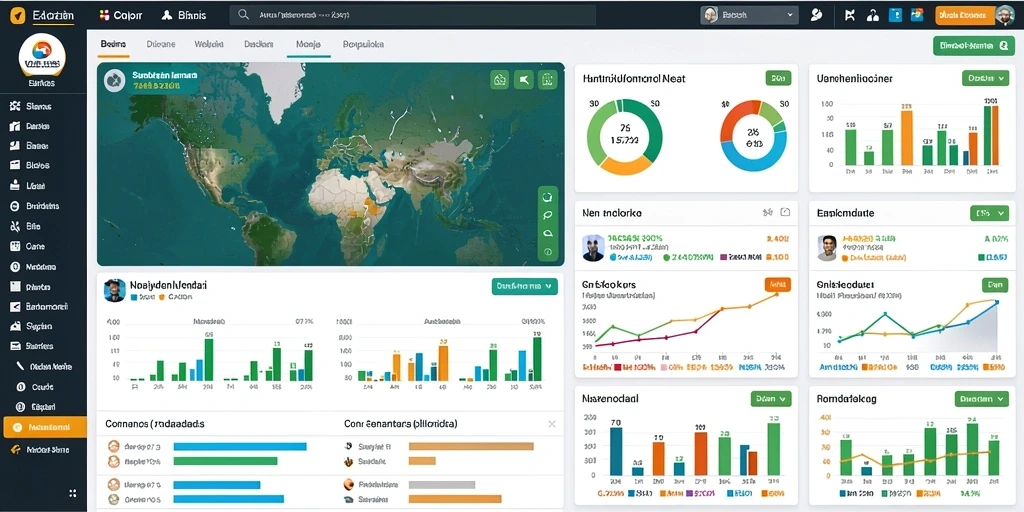Open the user profile dropdown in top bar
This screenshot has height=512, width=1024.
click(749, 14)
